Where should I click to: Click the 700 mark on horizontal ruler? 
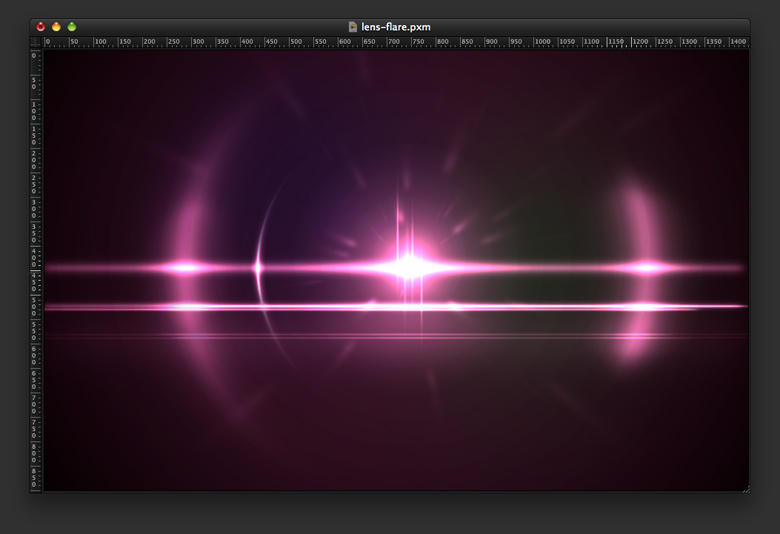(x=394, y=42)
